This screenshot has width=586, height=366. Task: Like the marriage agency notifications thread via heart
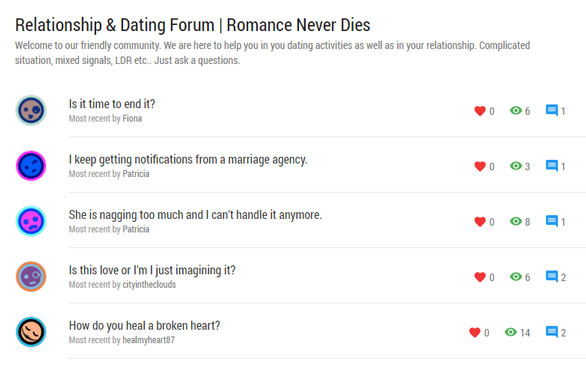480,166
